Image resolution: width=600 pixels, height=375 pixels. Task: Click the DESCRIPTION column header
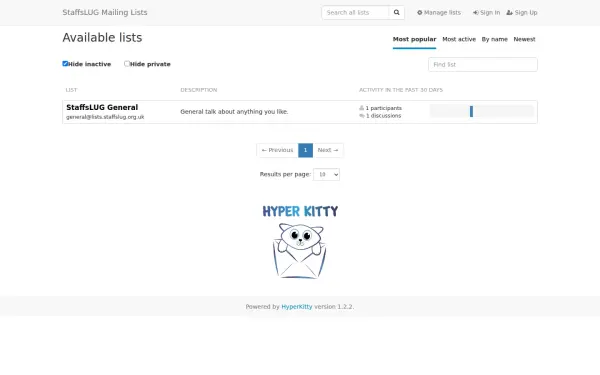pyautogui.click(x=199, y=90)
